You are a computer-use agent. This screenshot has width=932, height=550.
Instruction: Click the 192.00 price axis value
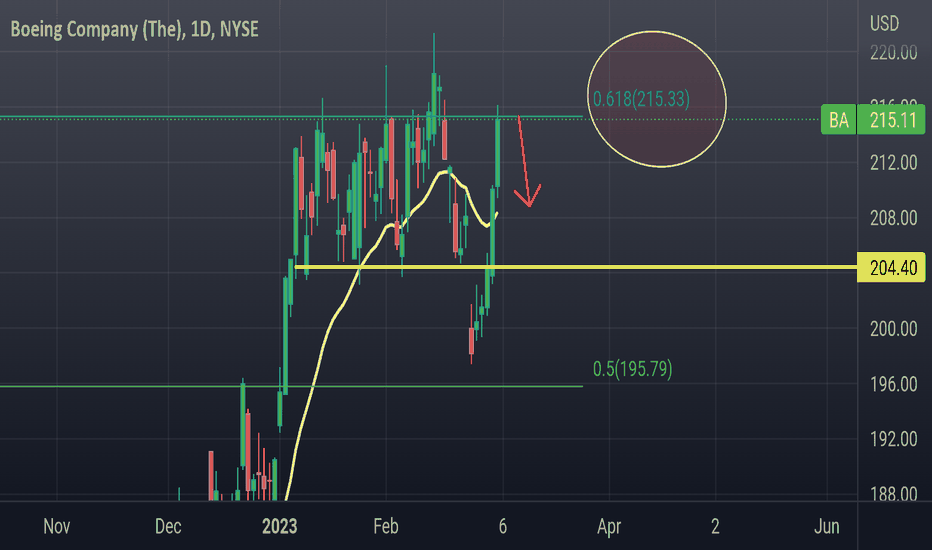click(x=893, y=439)
